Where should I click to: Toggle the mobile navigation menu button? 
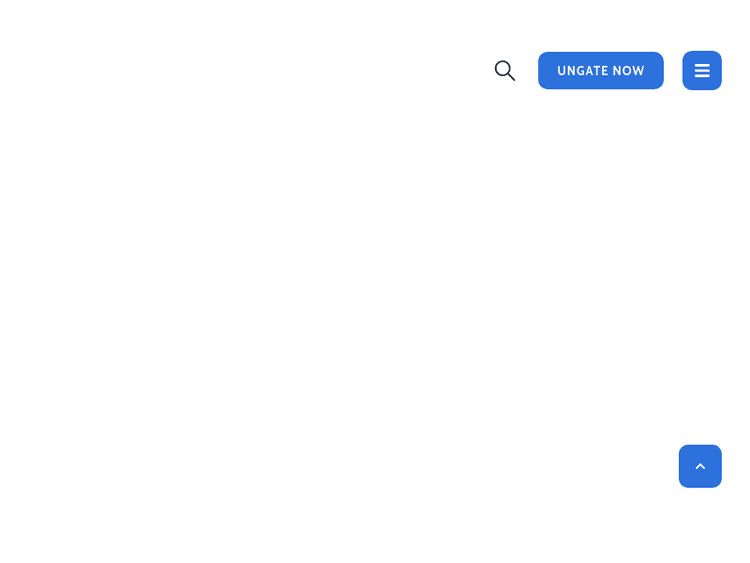[x=702, y=70]
